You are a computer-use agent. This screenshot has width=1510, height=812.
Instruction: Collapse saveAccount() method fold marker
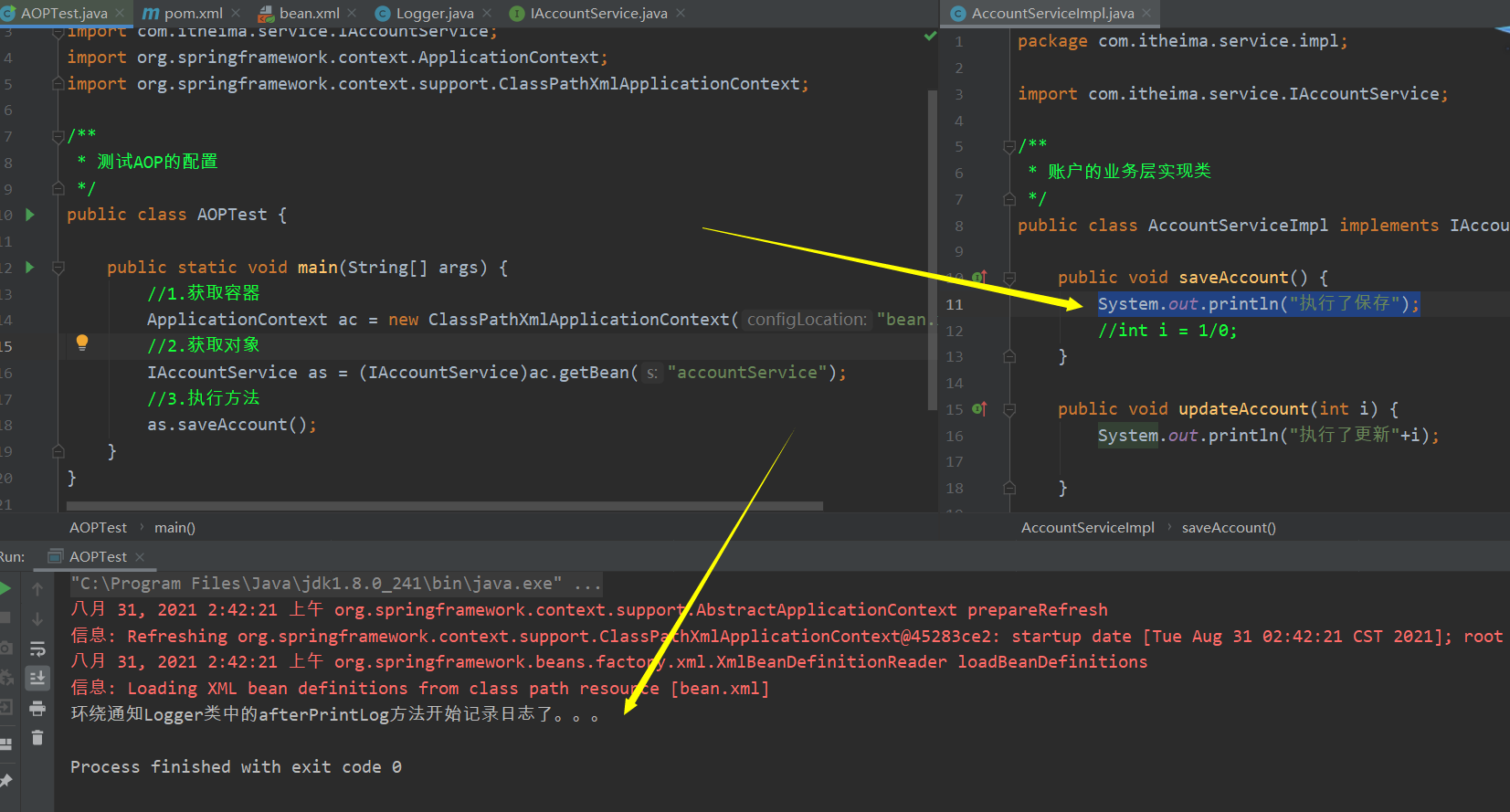coord(1009,278)
